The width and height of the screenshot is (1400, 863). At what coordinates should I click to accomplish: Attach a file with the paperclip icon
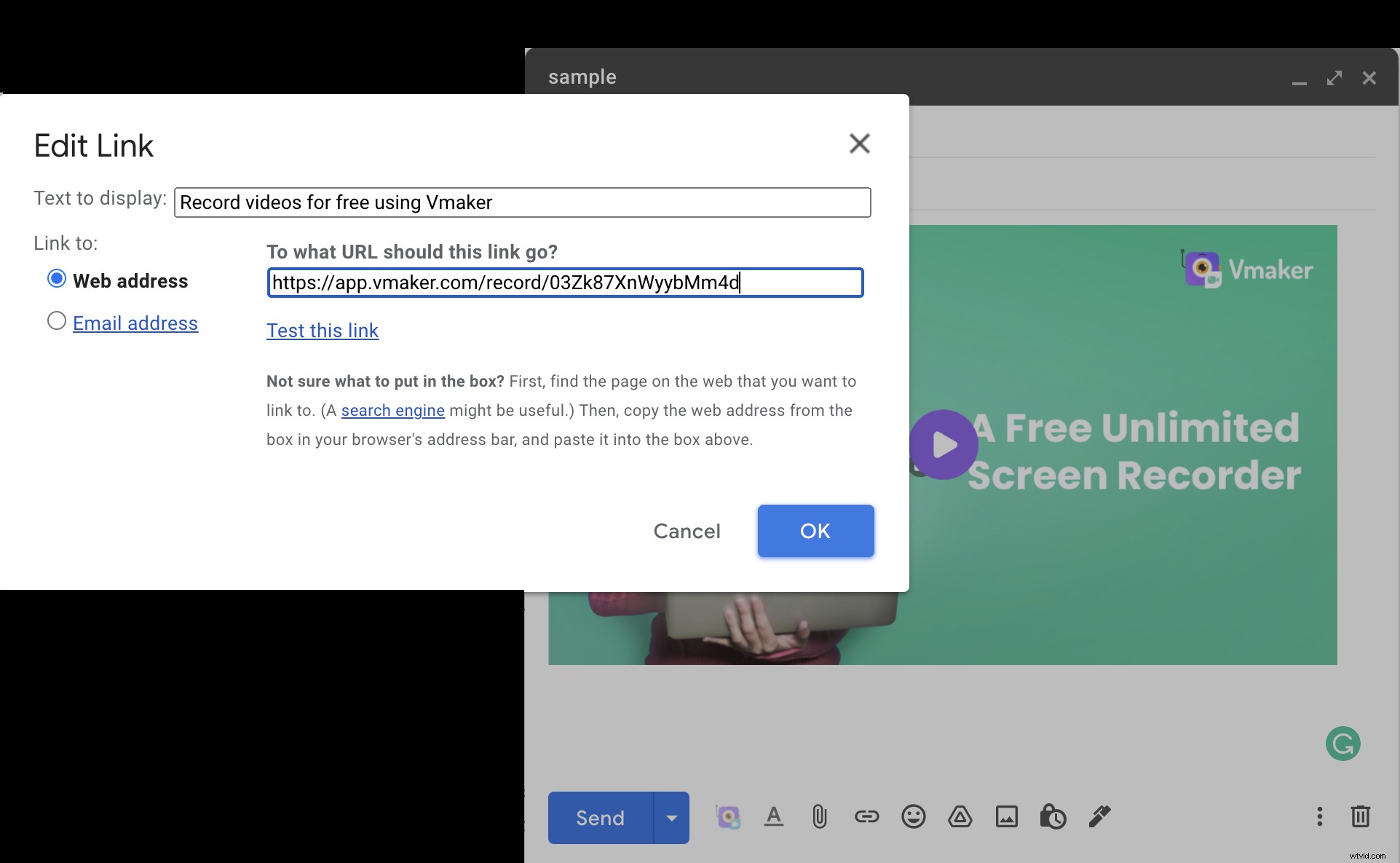820,817
